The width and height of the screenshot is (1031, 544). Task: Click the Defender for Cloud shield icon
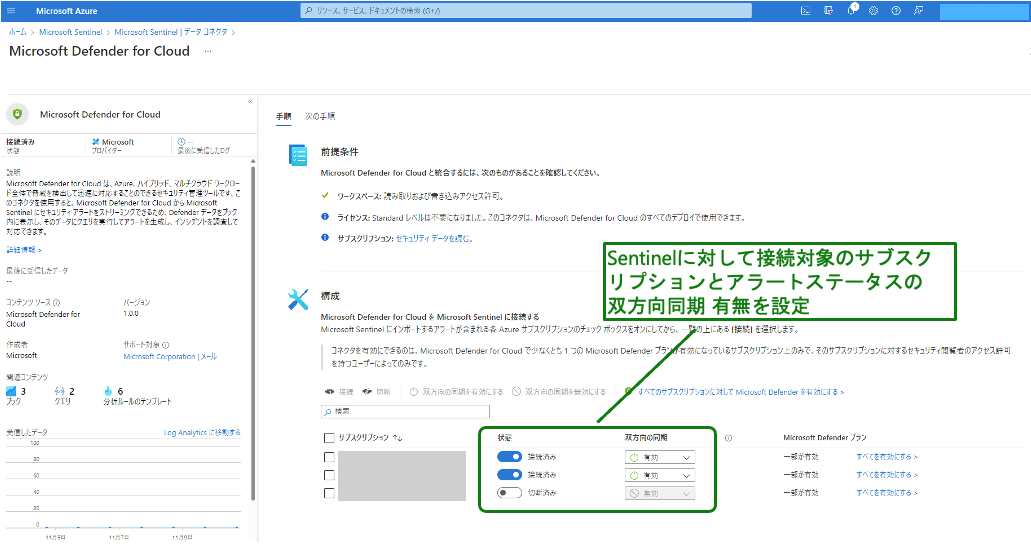(x=18, y=114)
